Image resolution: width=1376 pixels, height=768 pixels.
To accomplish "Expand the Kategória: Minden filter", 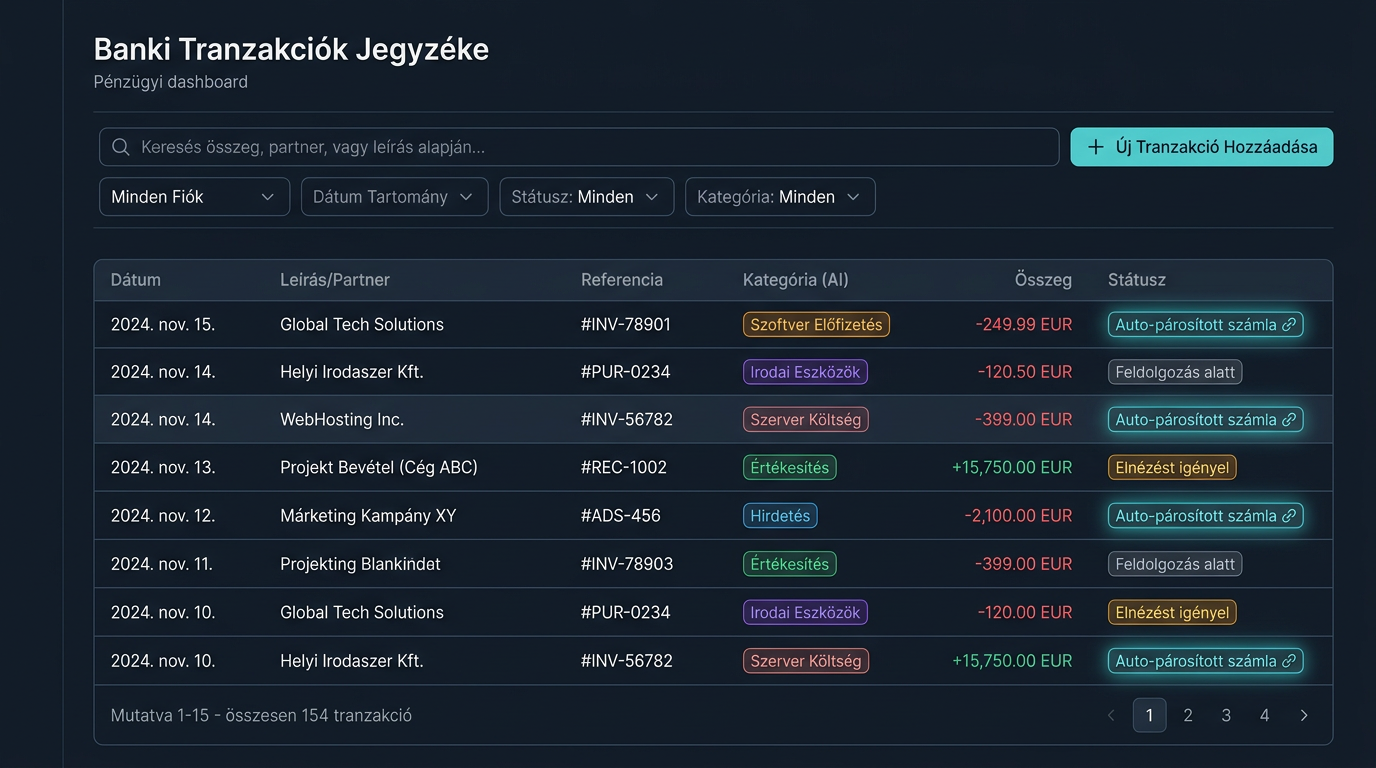I will [780, 197].
